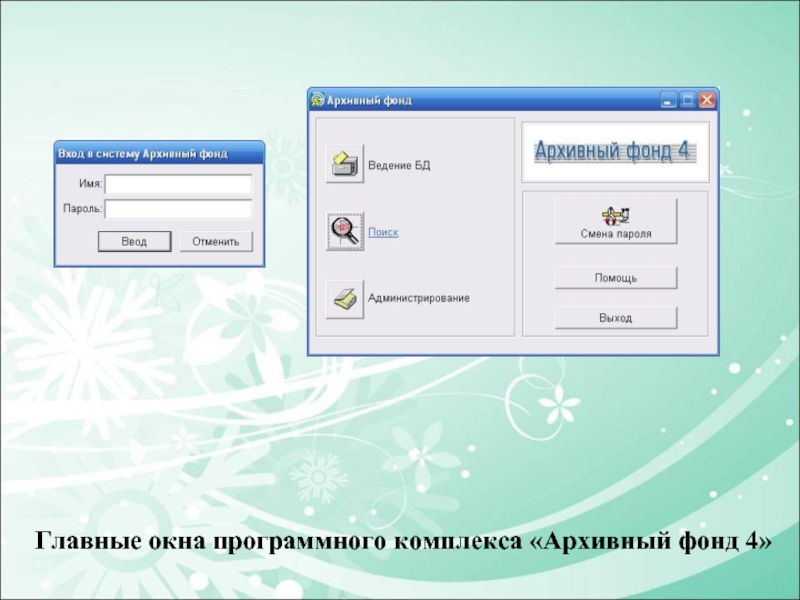
Task: Maximize the Архивный фонд window
Action: (x=687, y=100)
